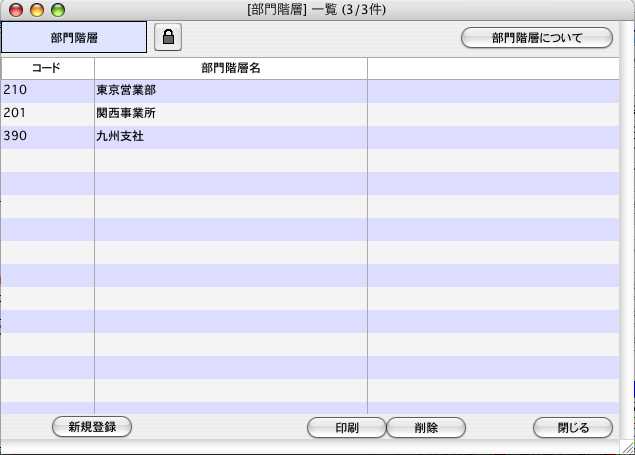
Task: Click 閉じる to close the list
Action: [x=573, y=427]
